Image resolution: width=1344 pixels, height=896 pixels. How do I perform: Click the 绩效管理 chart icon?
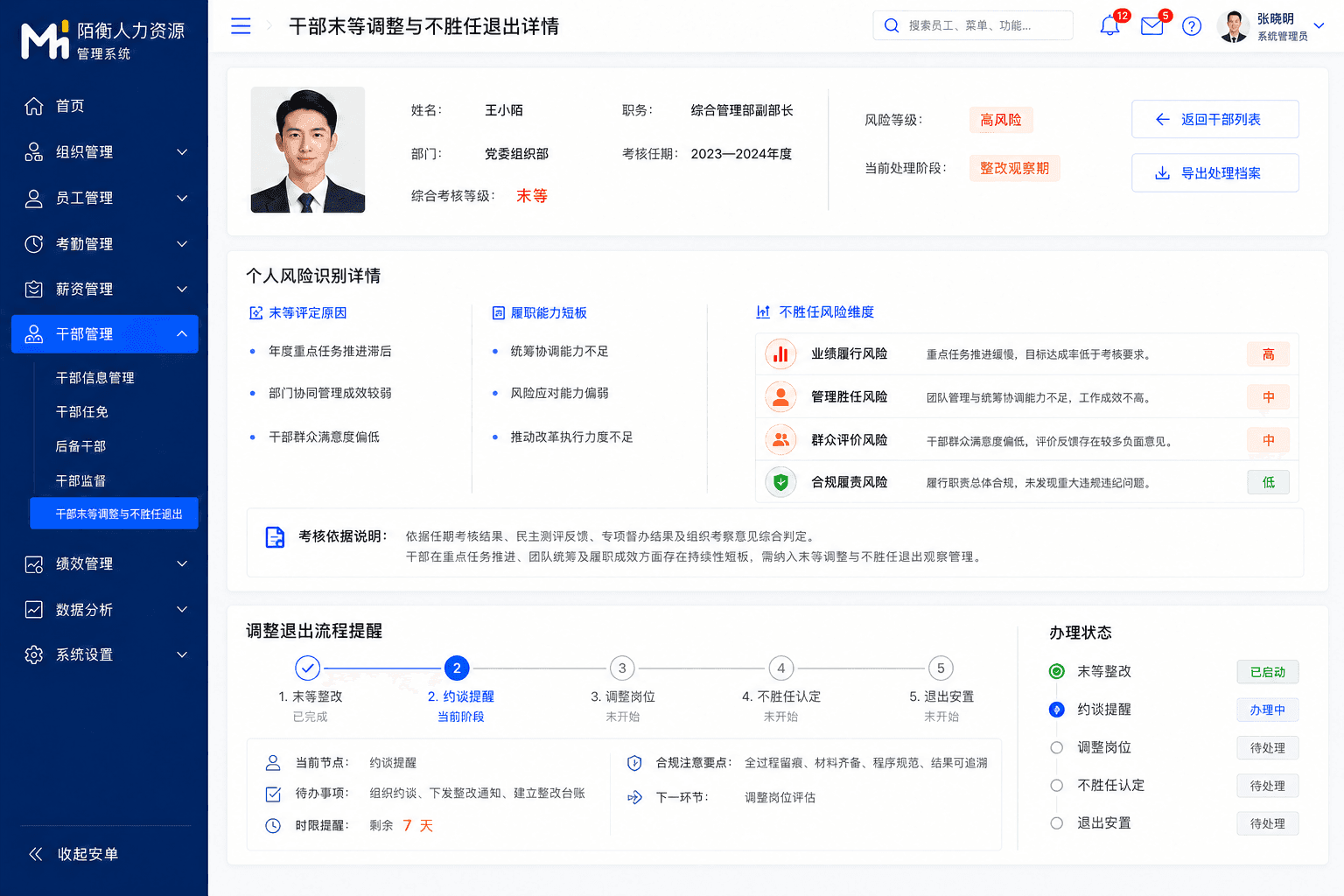(x=34, y=563)
